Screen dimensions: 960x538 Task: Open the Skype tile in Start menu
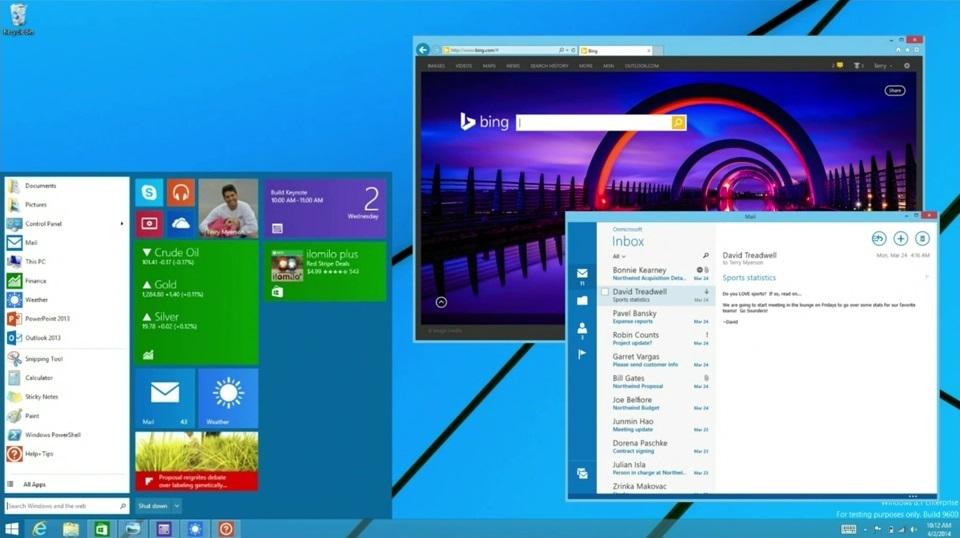click(x=149, y=193)
